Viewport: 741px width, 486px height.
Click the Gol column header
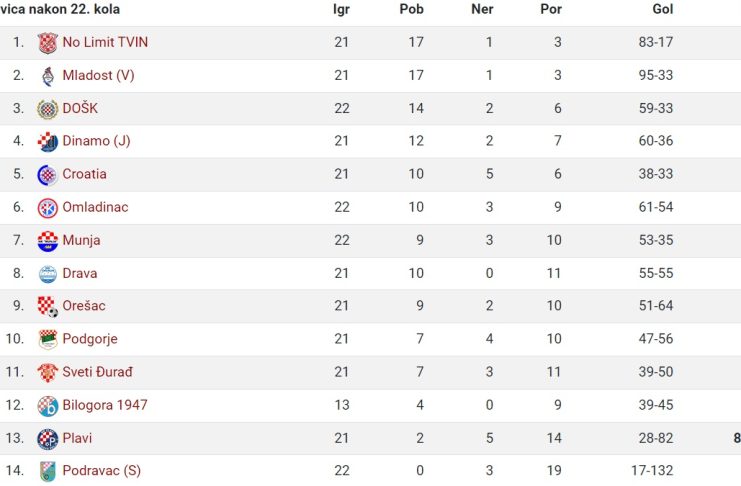(x=663, y=9)
